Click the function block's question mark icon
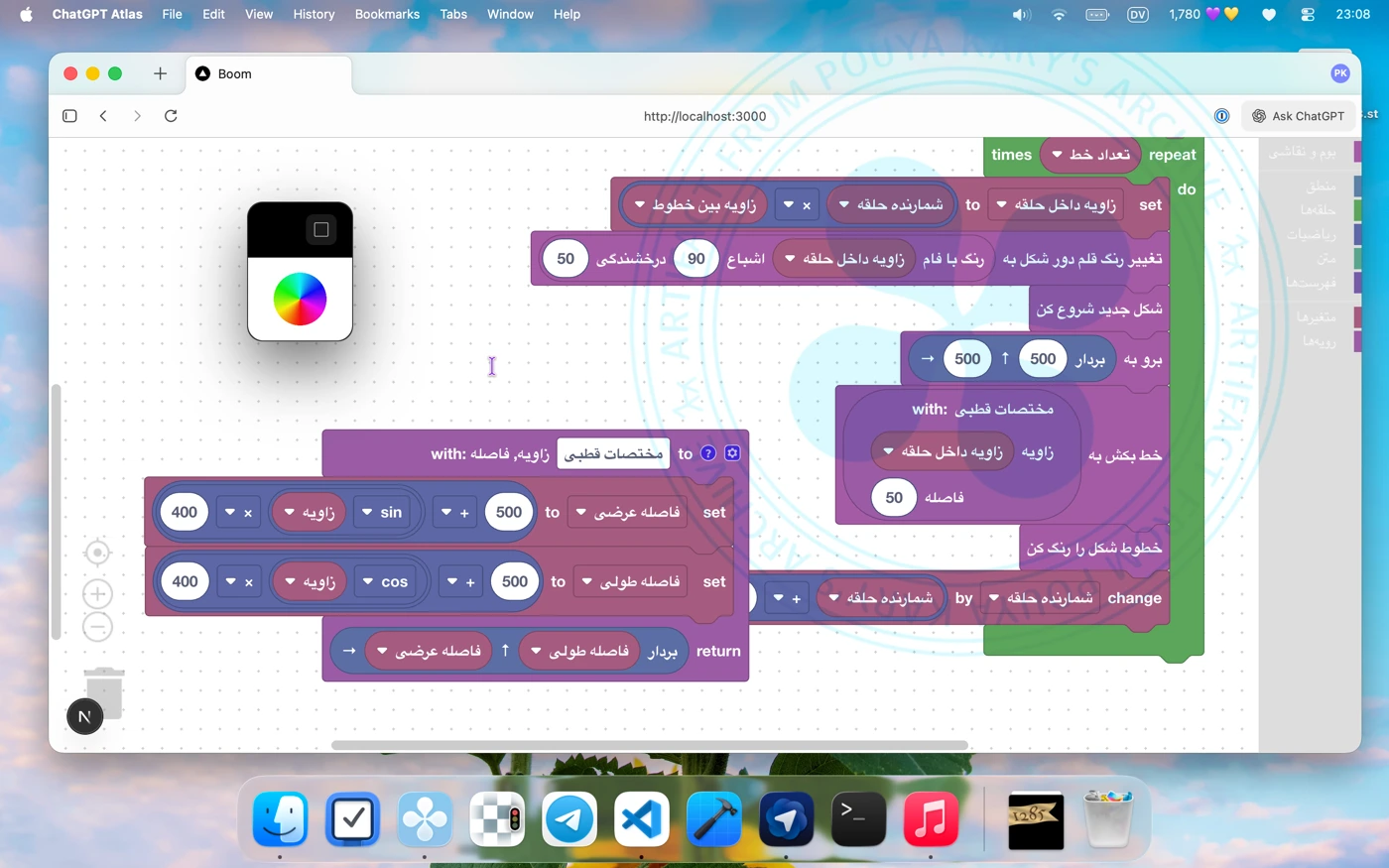Viewport: 1389px width, 868px height. point(708,453)
